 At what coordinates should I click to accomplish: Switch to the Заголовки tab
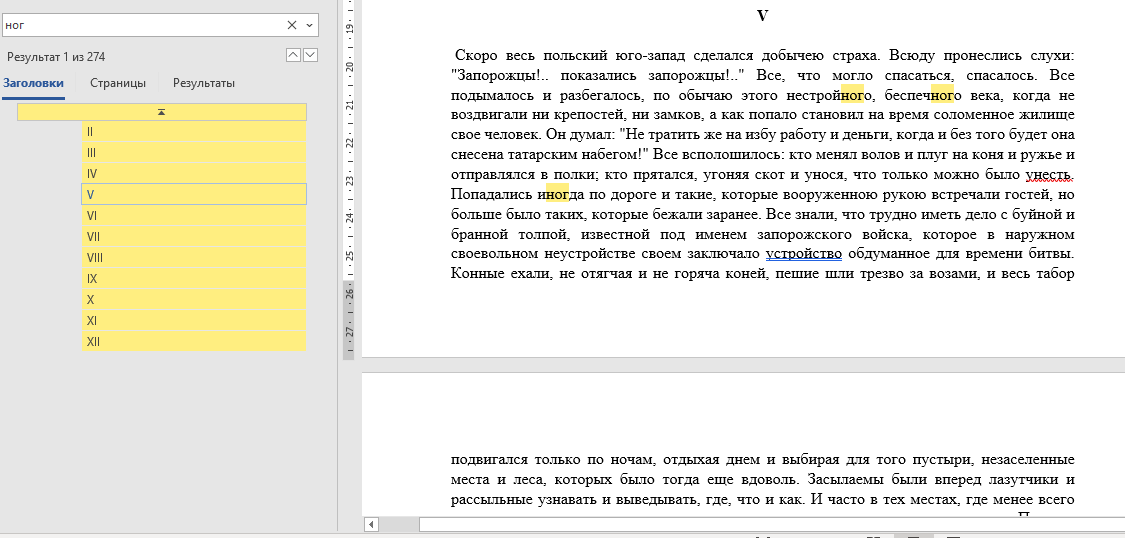(x=33, y=83)
